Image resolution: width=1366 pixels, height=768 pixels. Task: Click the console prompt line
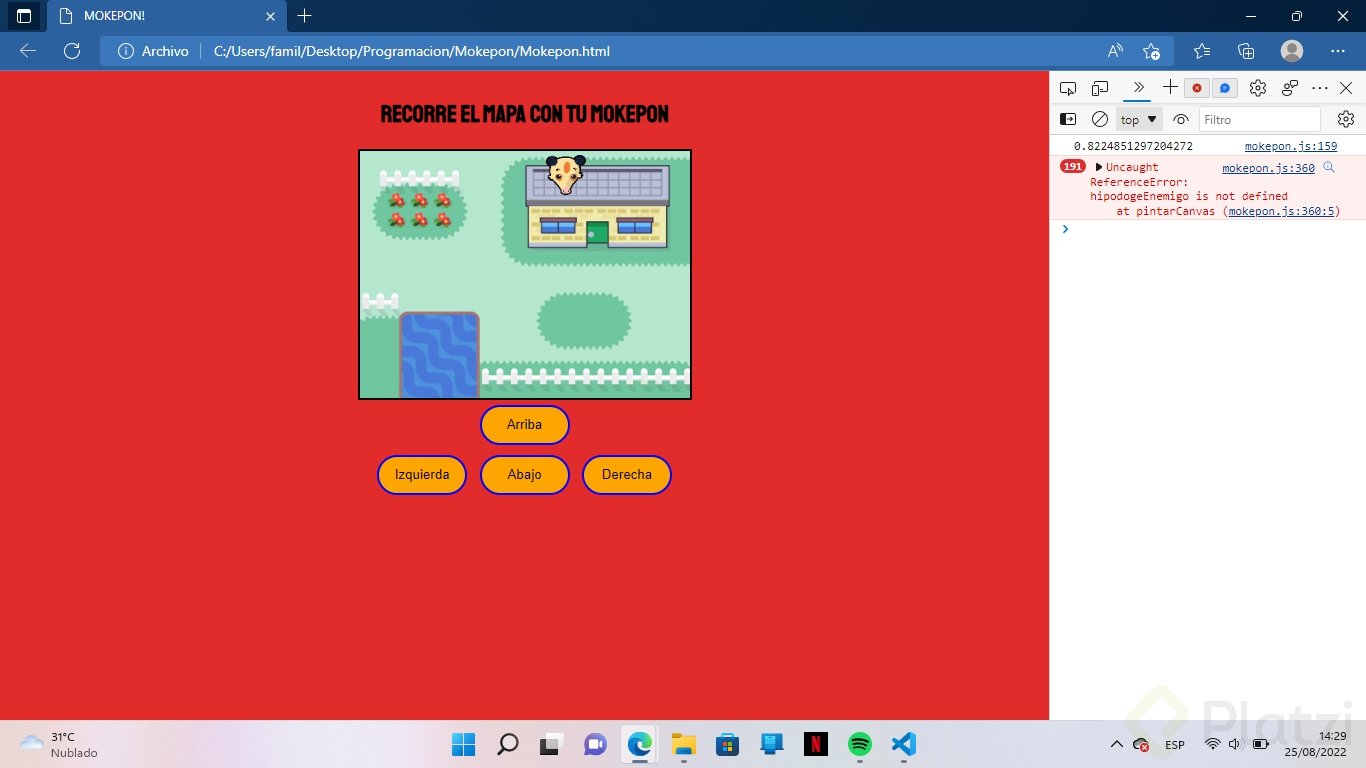1207,230
